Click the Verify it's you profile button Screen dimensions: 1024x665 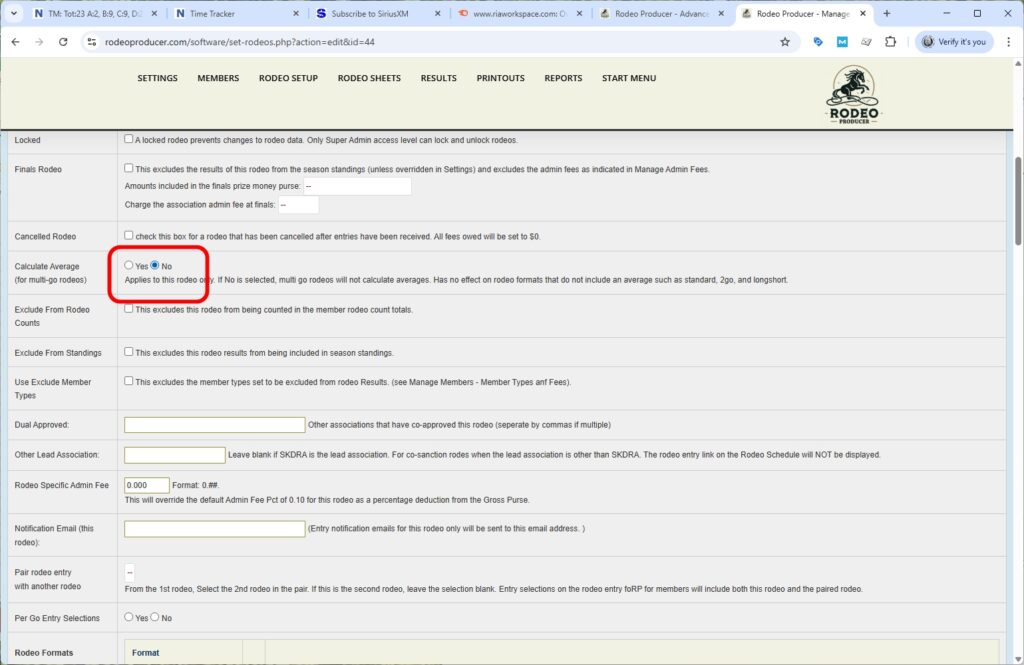[x=955, y=42]
